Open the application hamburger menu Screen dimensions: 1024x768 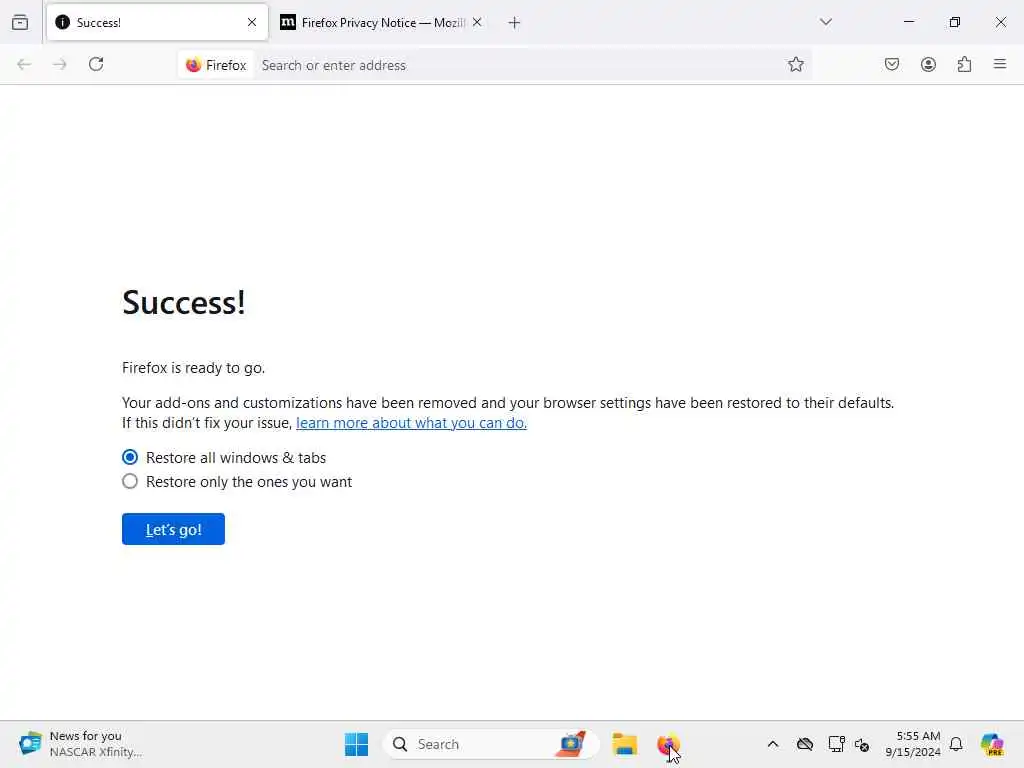coord(1000,64)
